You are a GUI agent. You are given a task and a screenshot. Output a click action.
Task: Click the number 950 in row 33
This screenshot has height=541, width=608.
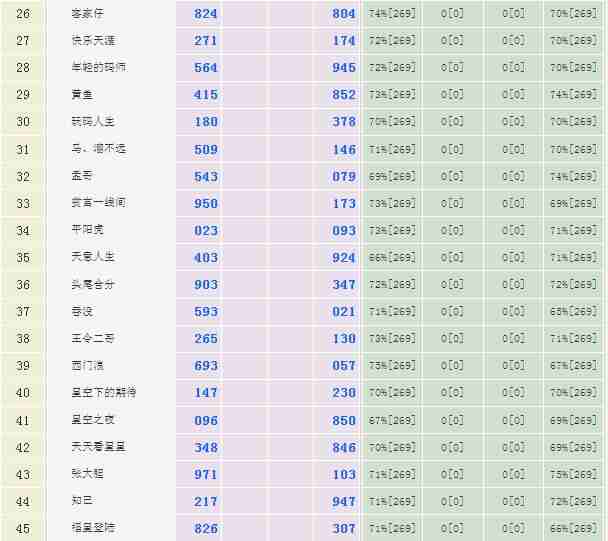(206, 203)
